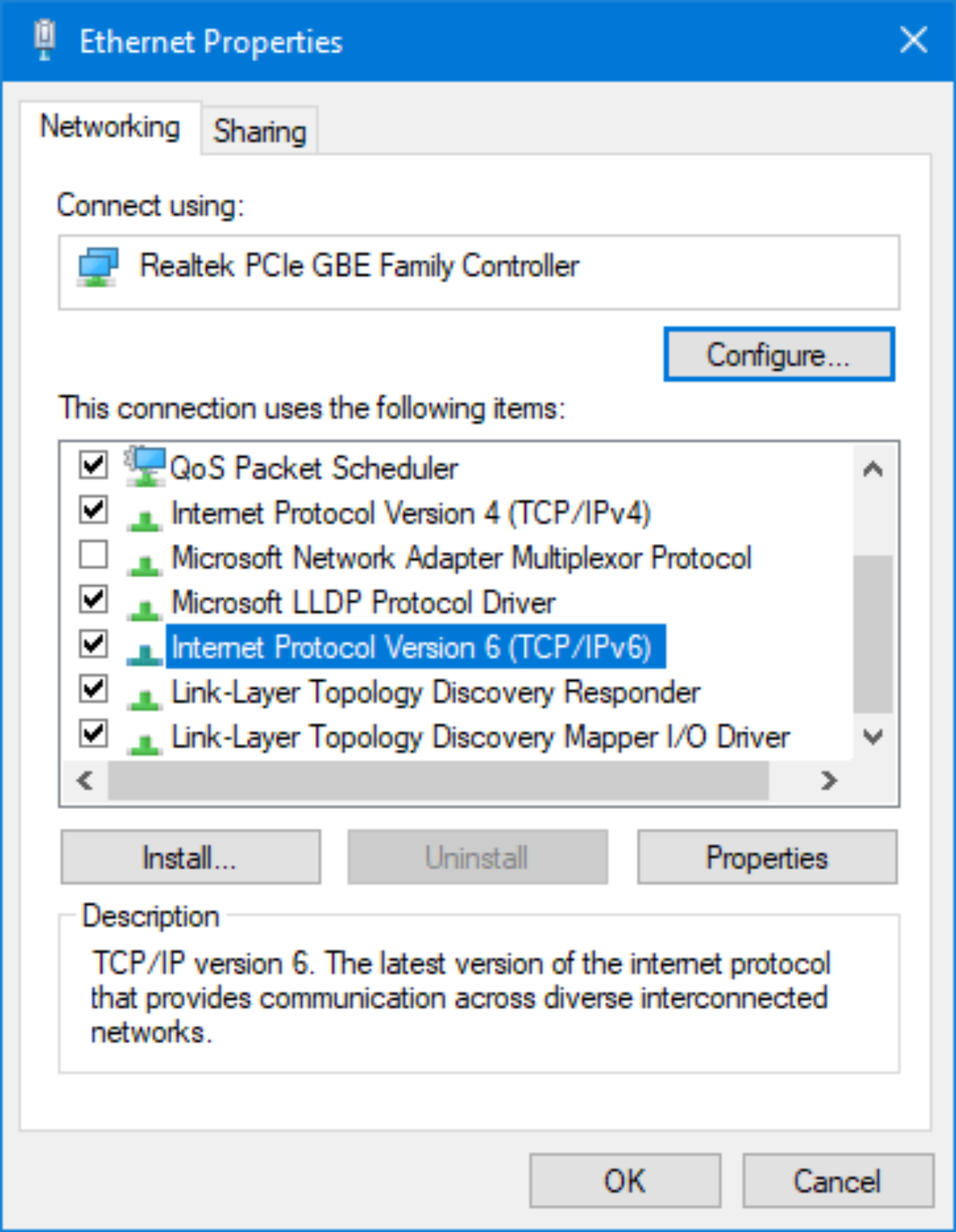Enable Microsoft Network Adapter Multiplexor Protocol checkbox

pos(93,554)
